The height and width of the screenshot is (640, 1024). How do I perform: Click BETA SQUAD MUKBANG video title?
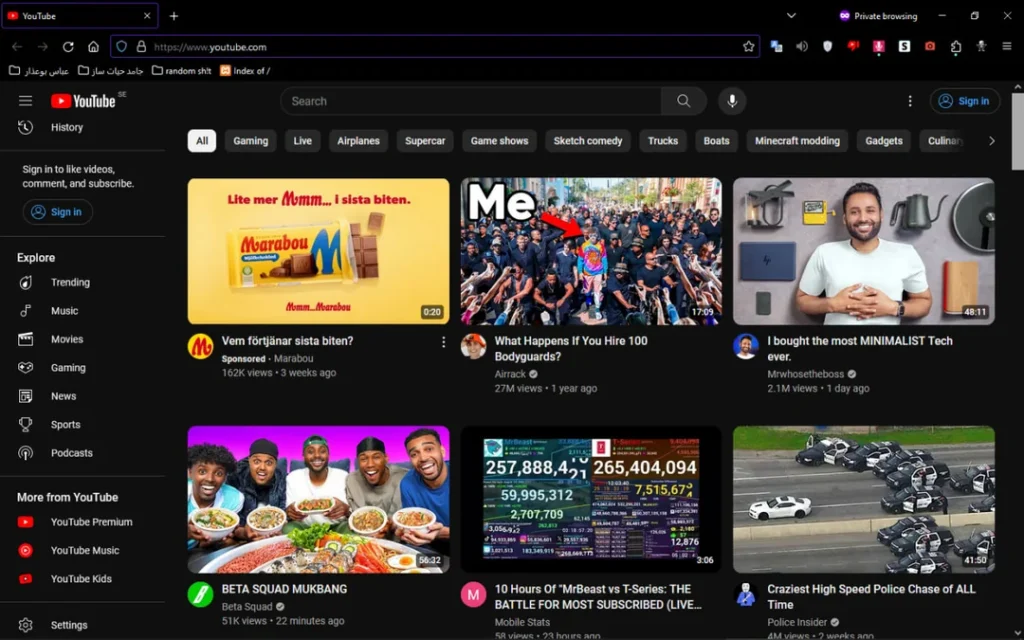click(284, 589)
